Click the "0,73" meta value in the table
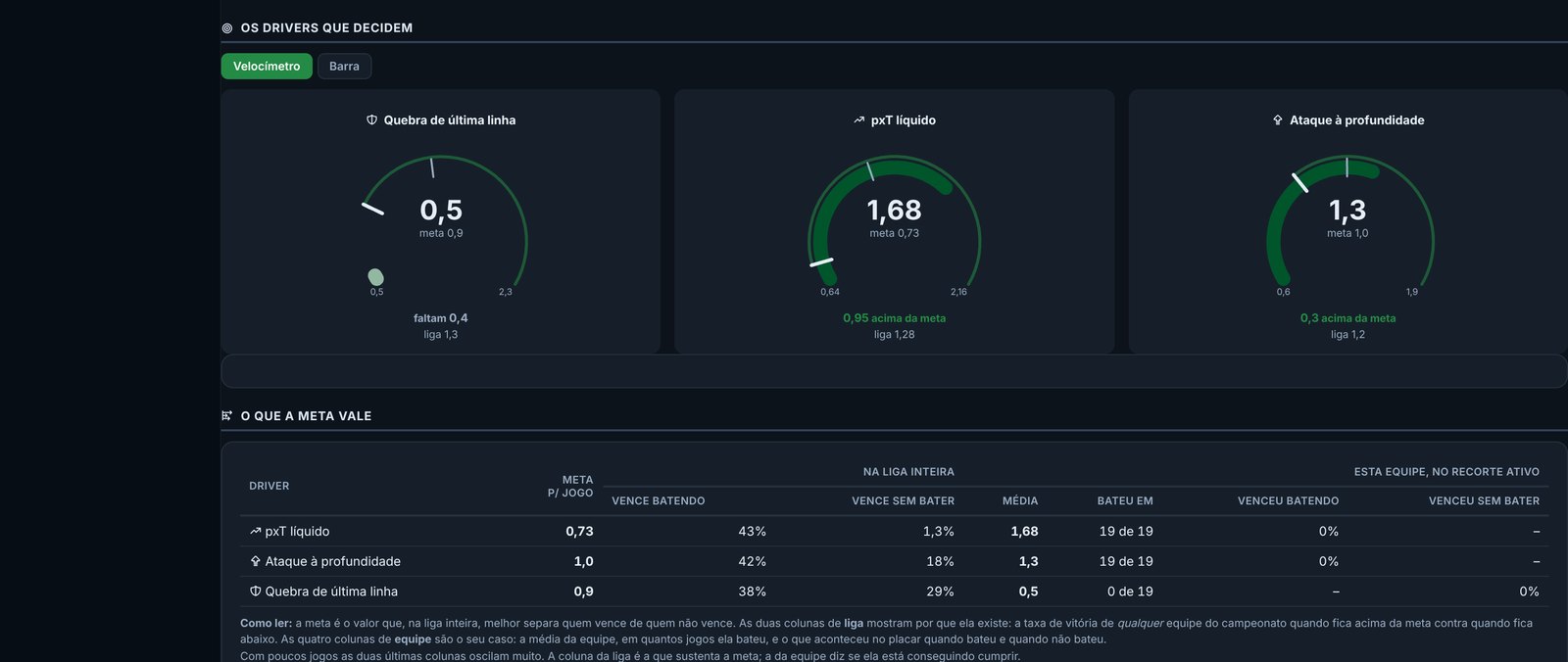Viewport: 1568px width, 662px height. coord(579,532)
